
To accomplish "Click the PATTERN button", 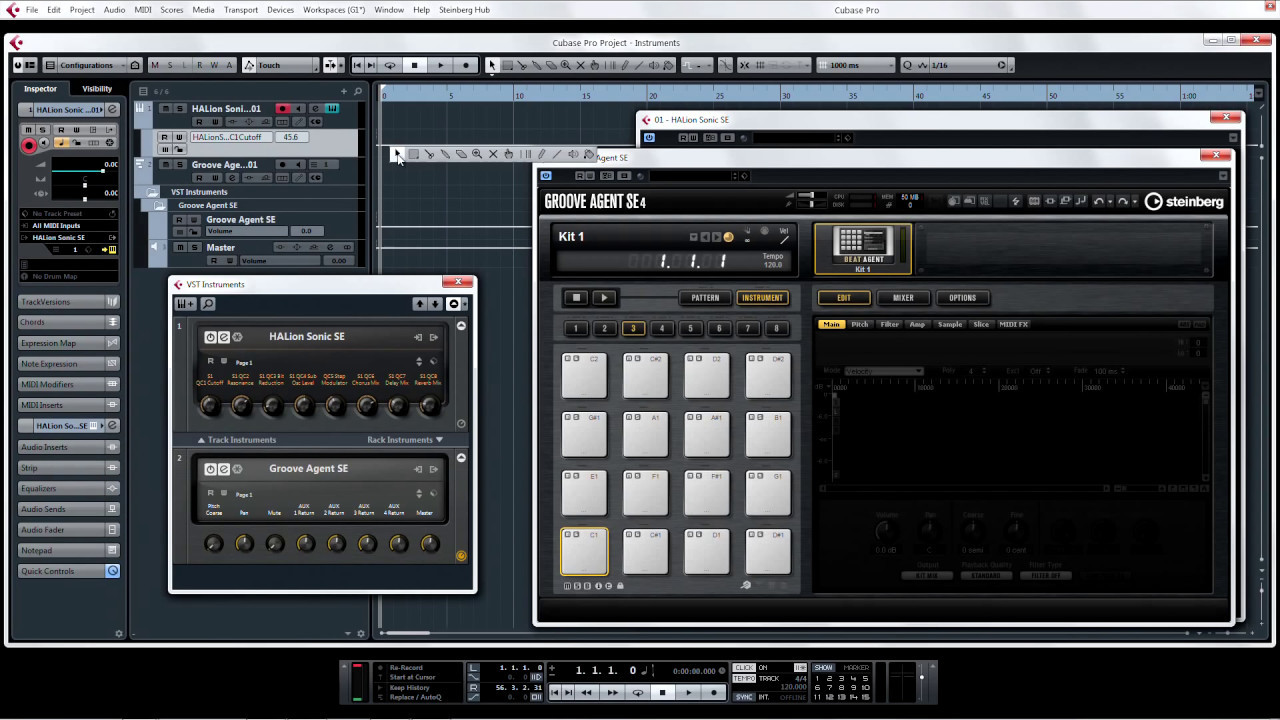I will point(705,297).
